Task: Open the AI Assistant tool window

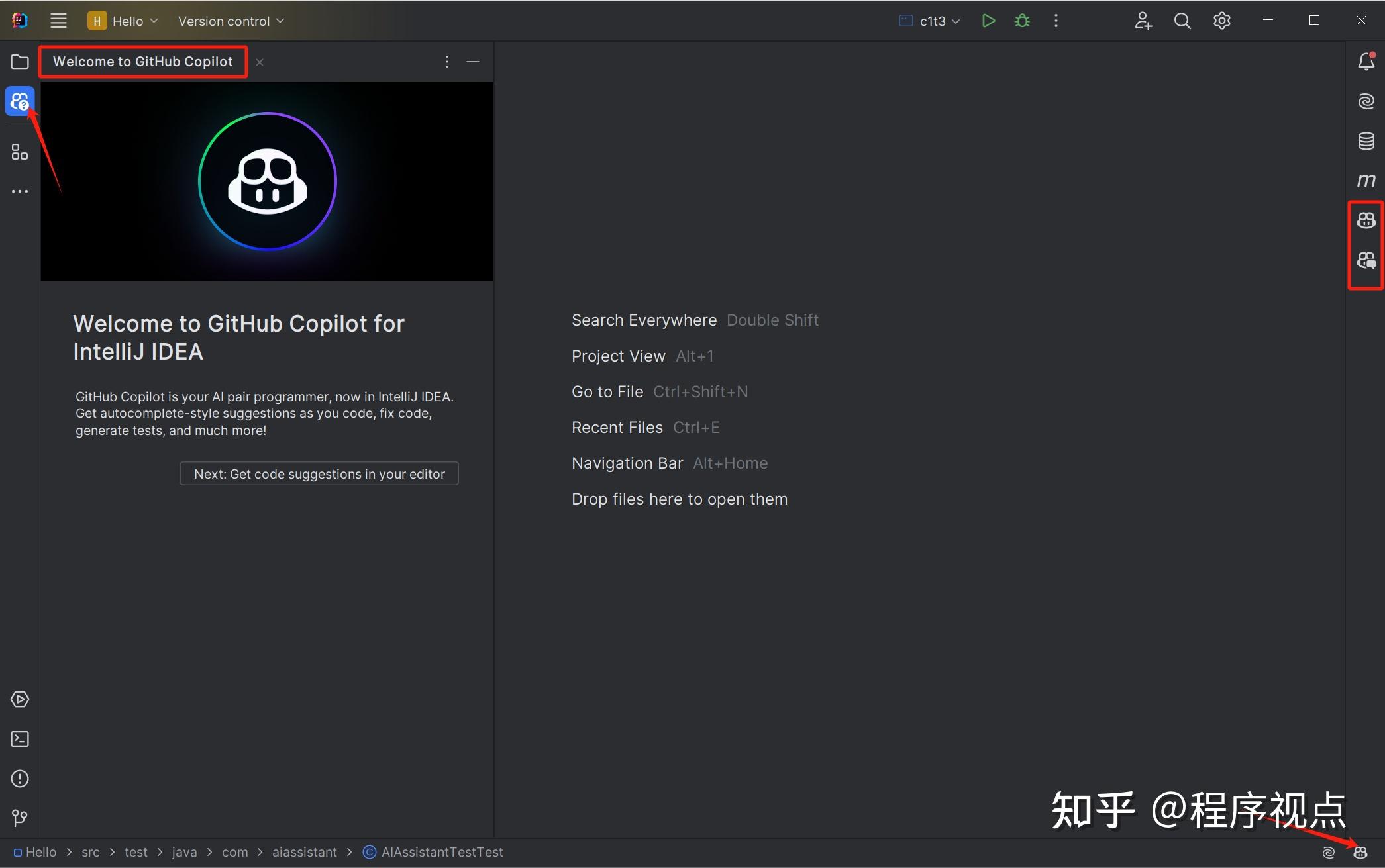Action: (x=1366, y=101)
